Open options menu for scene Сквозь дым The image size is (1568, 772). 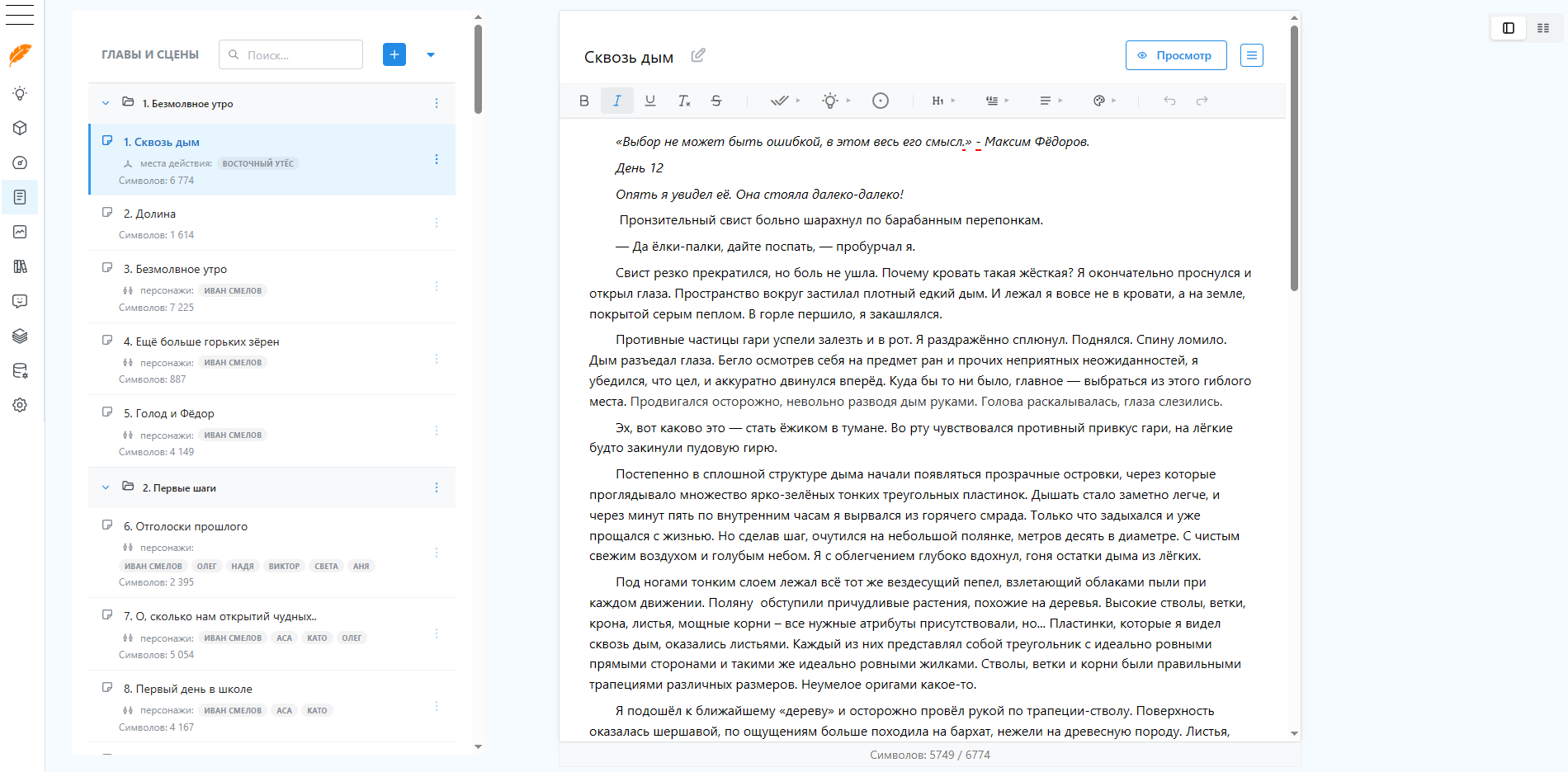point(437,159)
